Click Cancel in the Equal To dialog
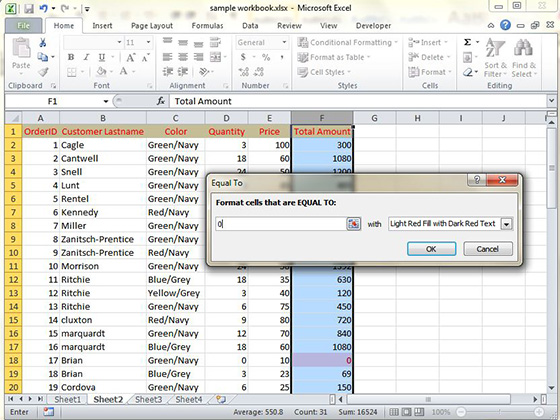The image size is (560, 420). (488, 249)
